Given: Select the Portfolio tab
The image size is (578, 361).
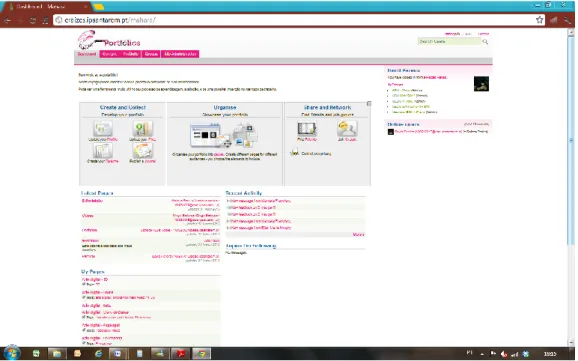Looking at the screenshot, I should pos(130,54).
